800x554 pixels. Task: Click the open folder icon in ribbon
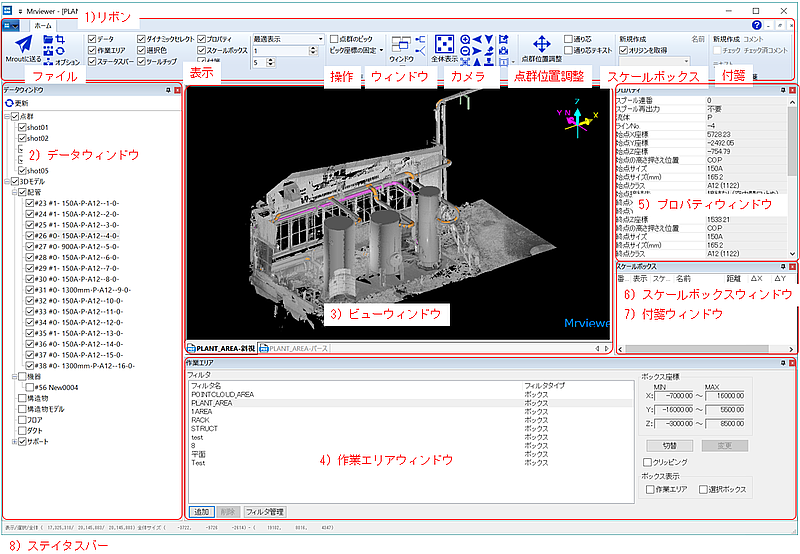click(48, 39)
